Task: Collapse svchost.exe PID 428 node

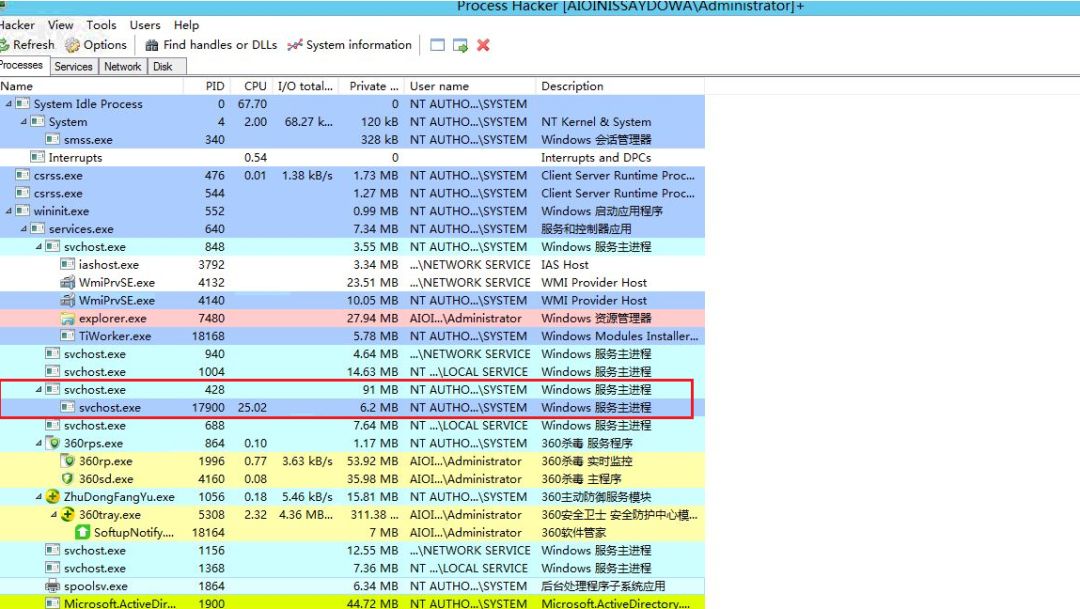Action: (39, 390)
